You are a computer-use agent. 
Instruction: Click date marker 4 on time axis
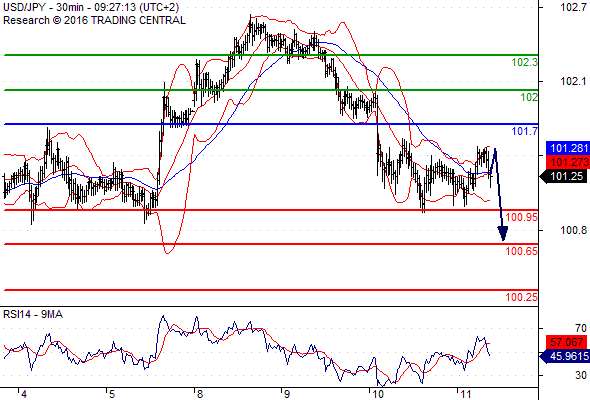coord(24,394)
